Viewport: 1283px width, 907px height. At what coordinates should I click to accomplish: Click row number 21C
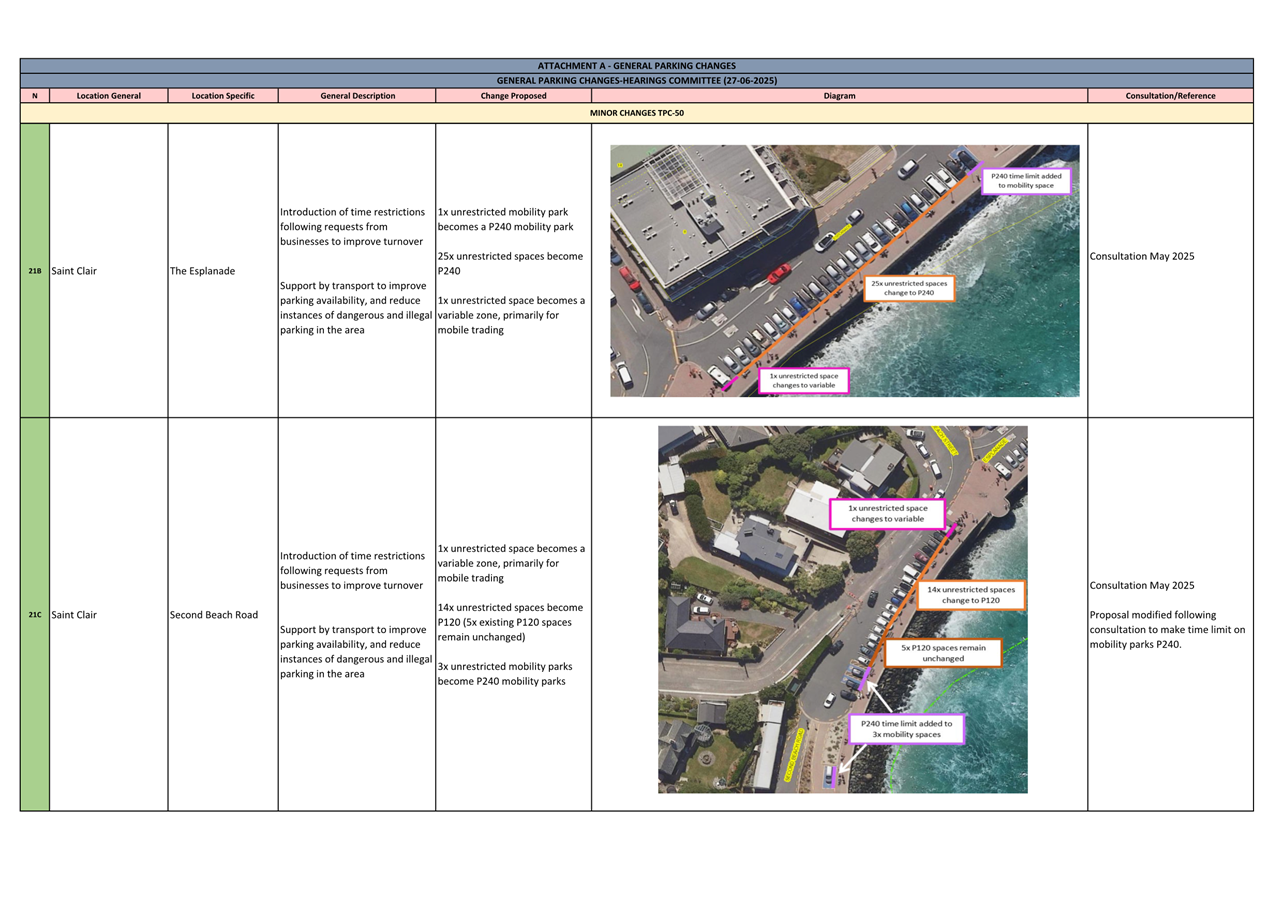(x=35, y=615)
